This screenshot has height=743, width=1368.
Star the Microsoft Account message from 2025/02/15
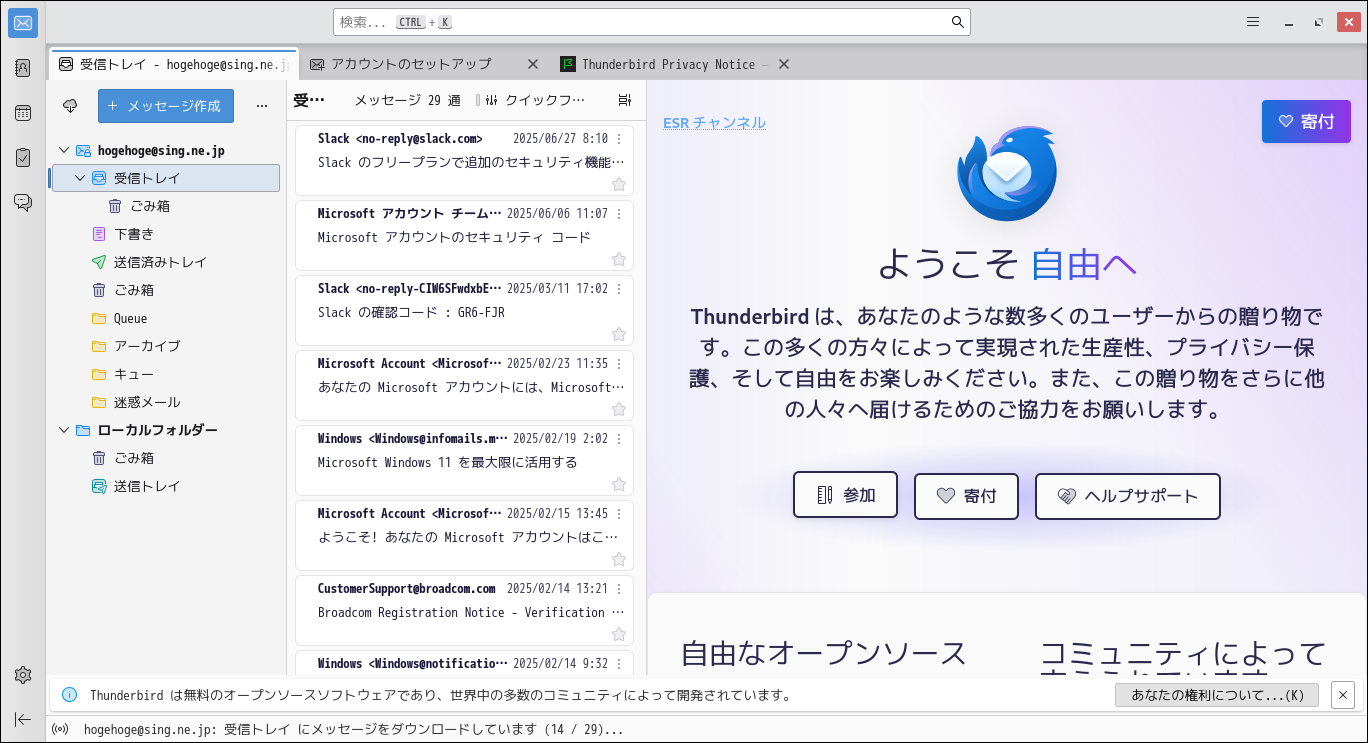pyautogui.click(x=619, y=559)
